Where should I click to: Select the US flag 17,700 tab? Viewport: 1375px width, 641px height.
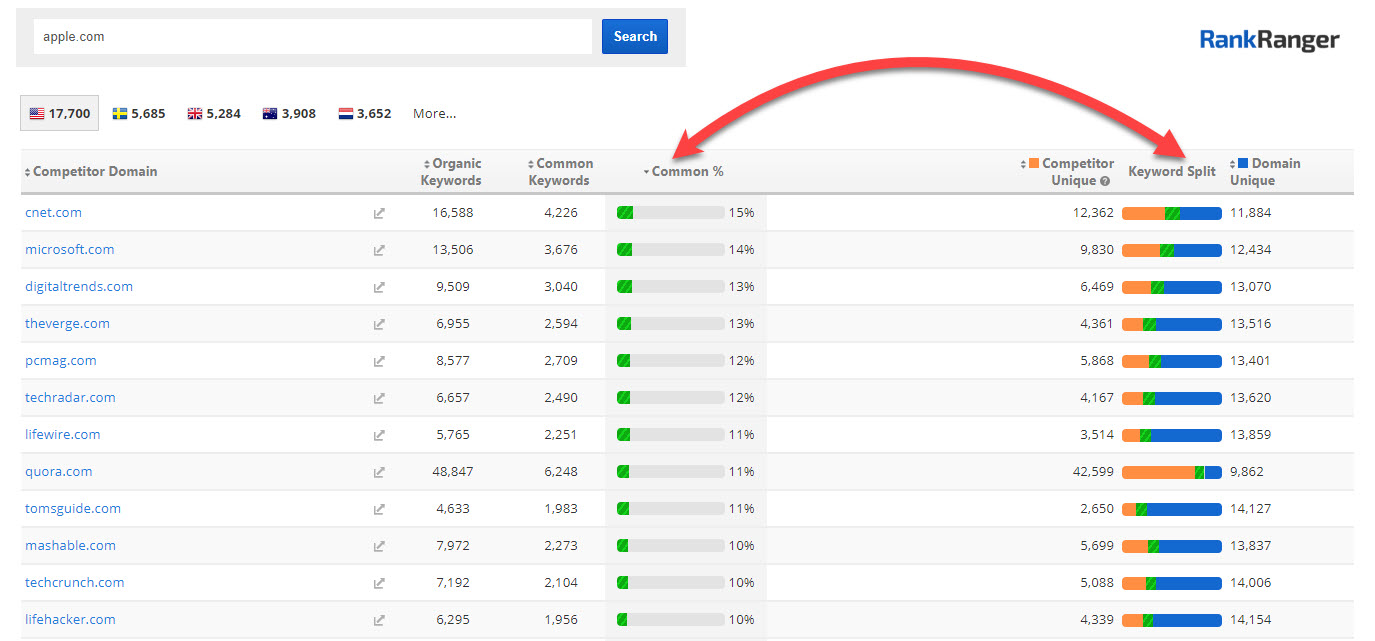(x=59, y=114)
